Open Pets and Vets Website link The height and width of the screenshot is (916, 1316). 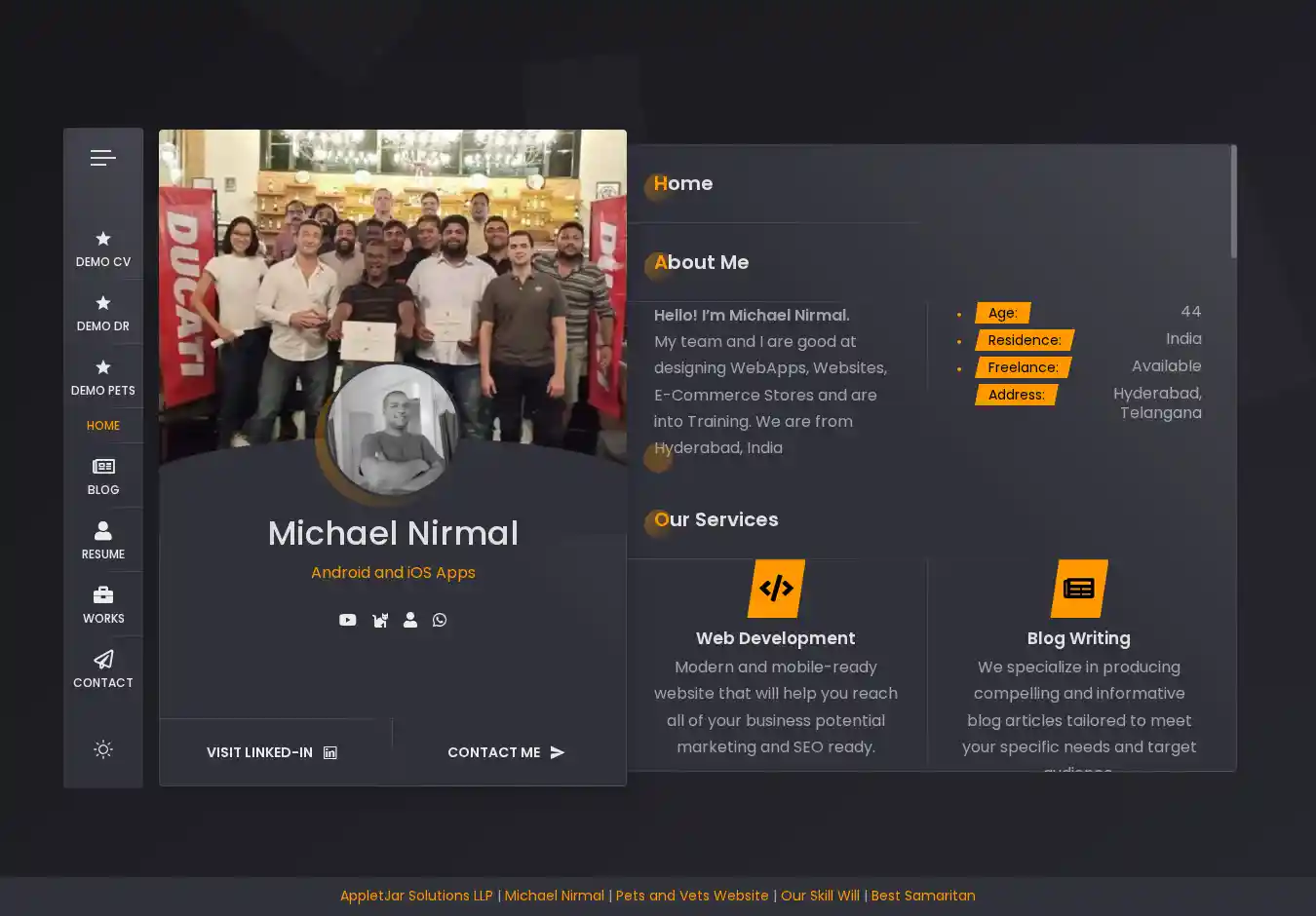click(692, 896)
